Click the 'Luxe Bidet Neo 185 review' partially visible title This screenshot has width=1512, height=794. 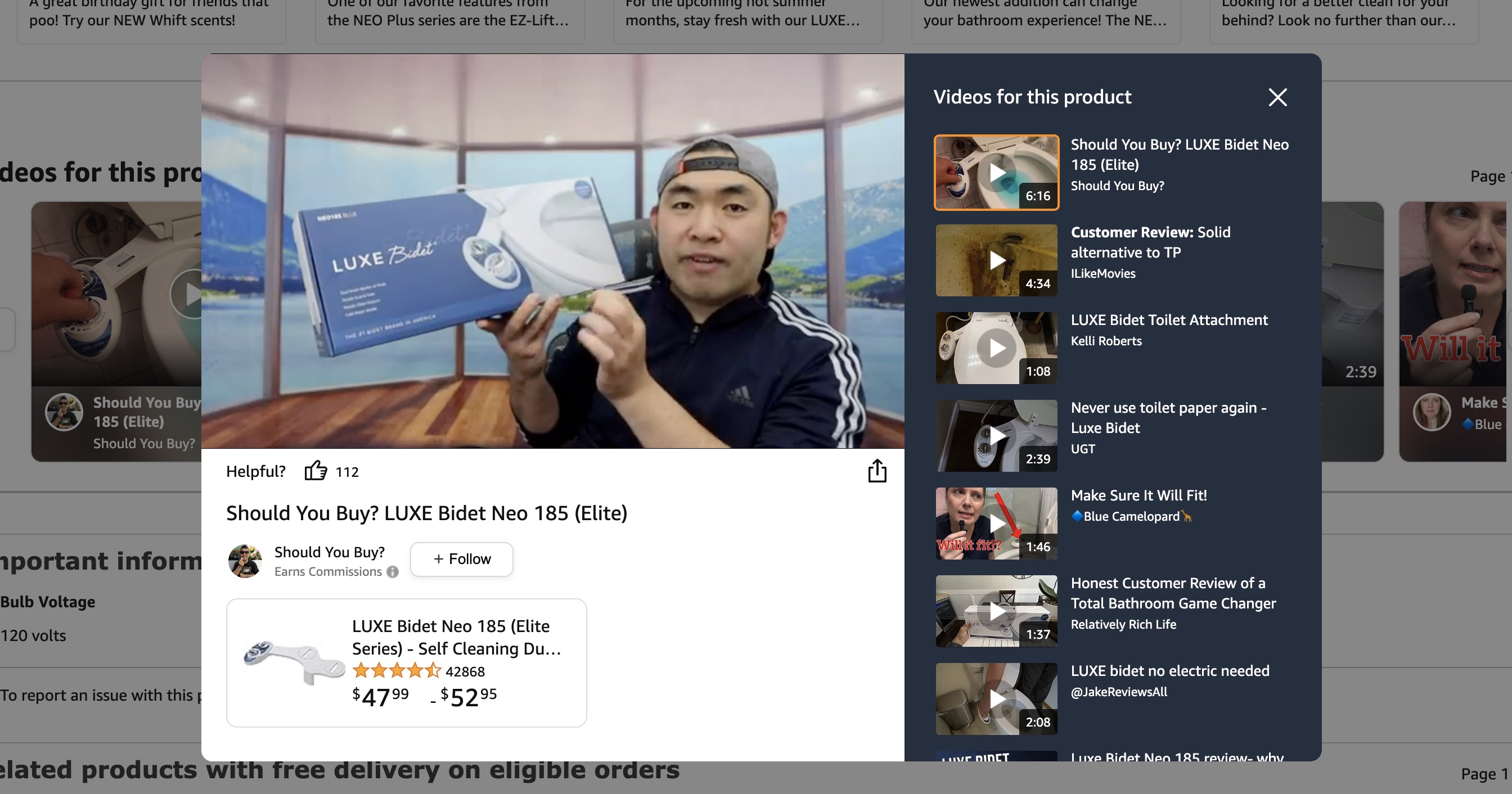1177,756
